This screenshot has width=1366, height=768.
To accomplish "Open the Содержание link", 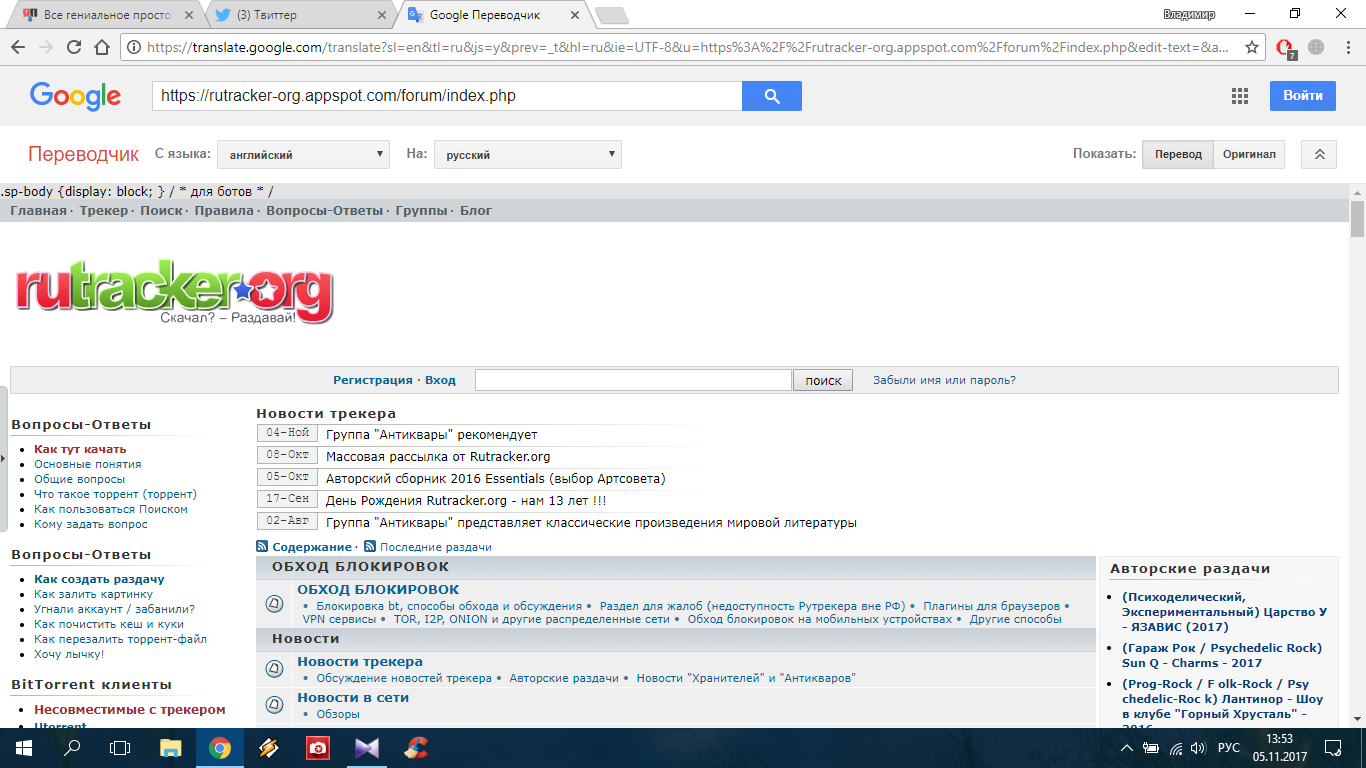I will 312,547.
